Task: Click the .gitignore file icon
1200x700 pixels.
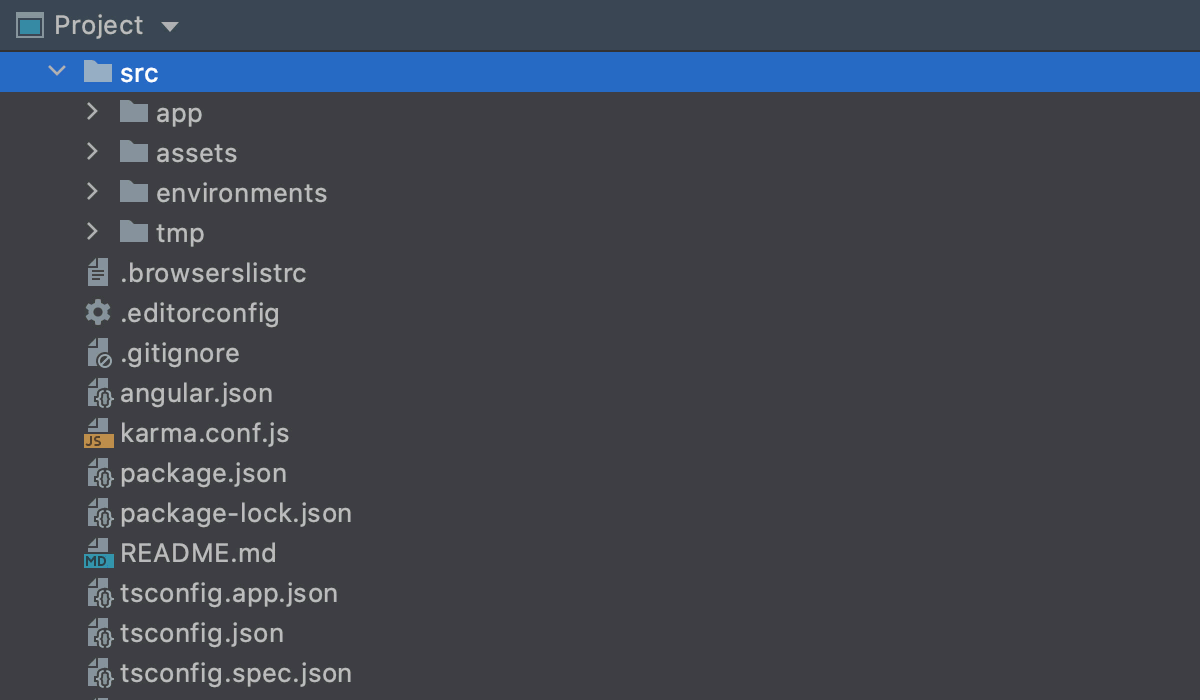Action: pos(98,353)
